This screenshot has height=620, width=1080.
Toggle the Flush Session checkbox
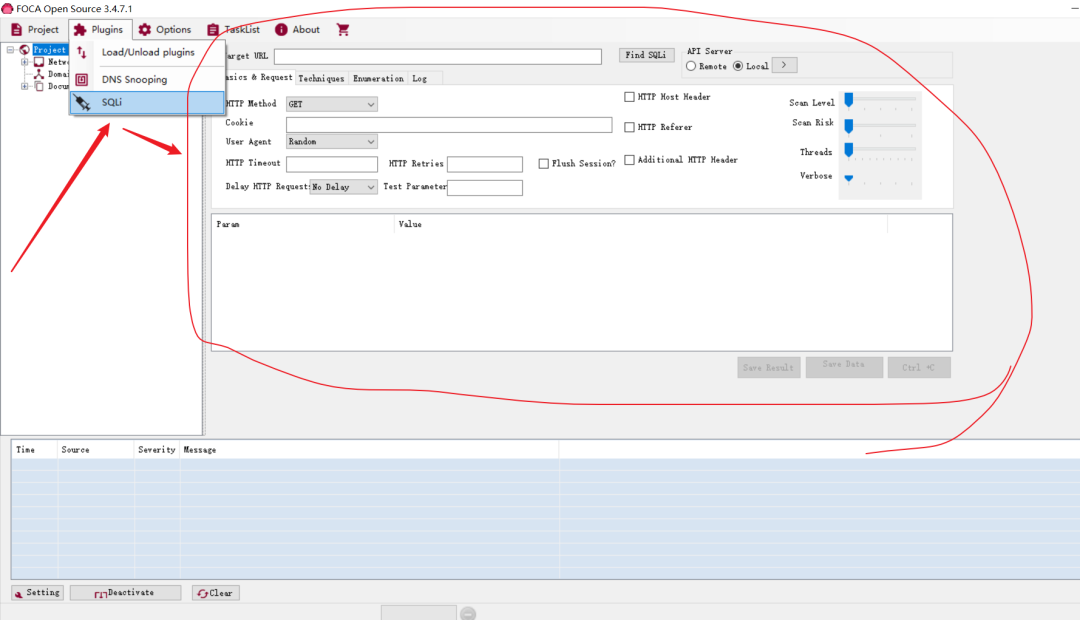[543, 164]
